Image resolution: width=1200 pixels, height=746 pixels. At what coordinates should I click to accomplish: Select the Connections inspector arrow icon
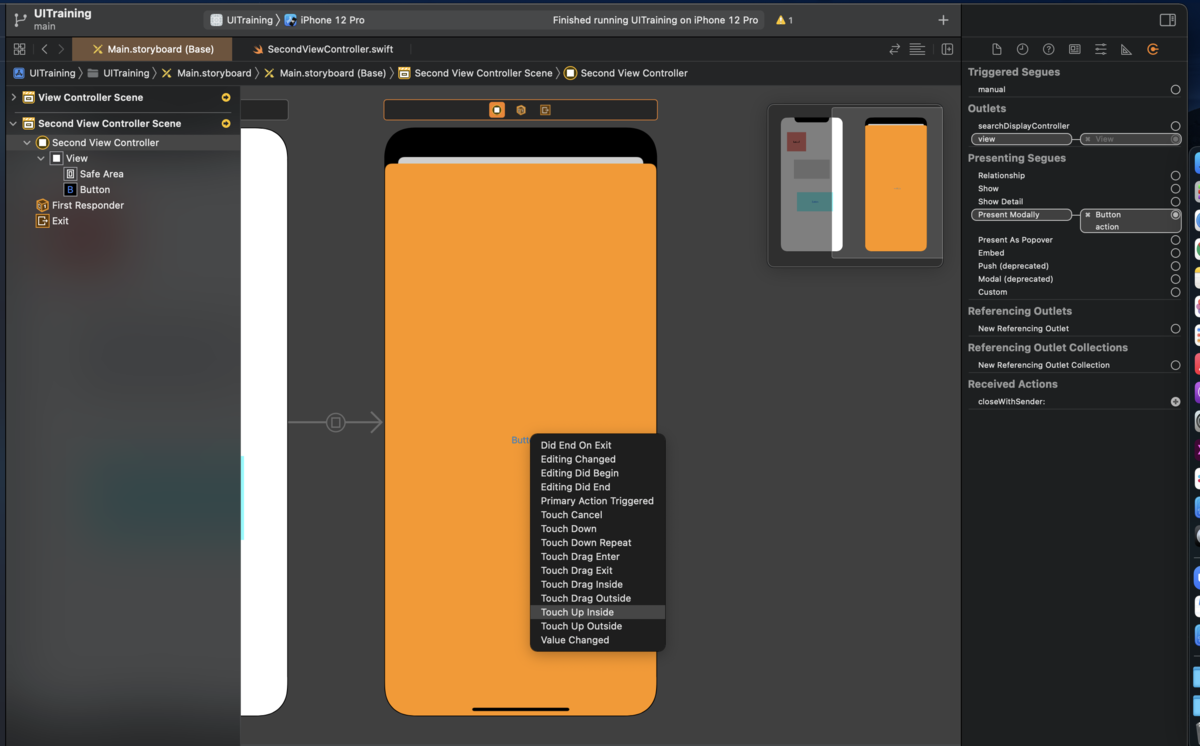click(x=1152, y=49)
